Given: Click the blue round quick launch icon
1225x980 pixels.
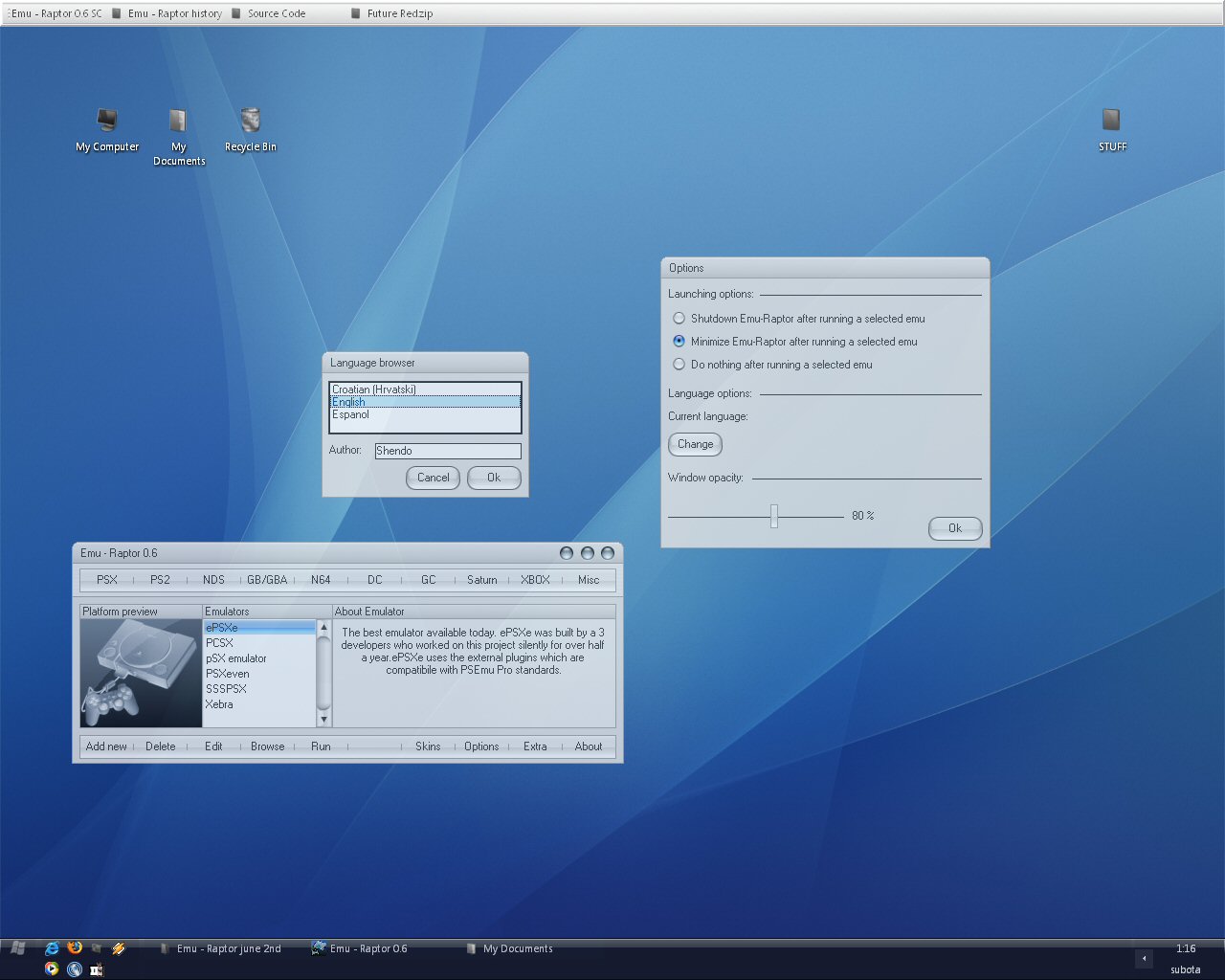Looking at the screenshot, I should click(x=75, y=969).
